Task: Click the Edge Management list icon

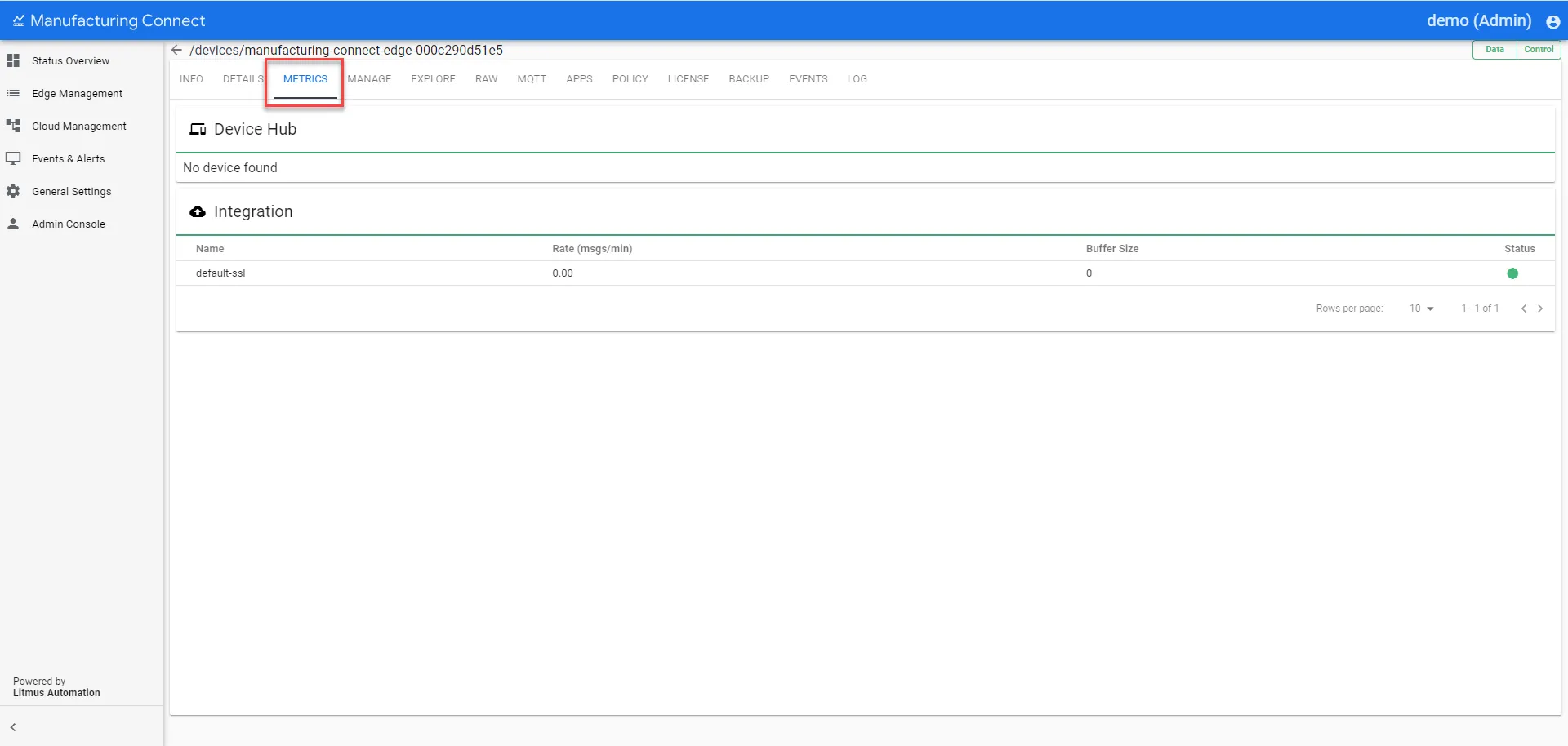Action: click(x=13, y=93)
